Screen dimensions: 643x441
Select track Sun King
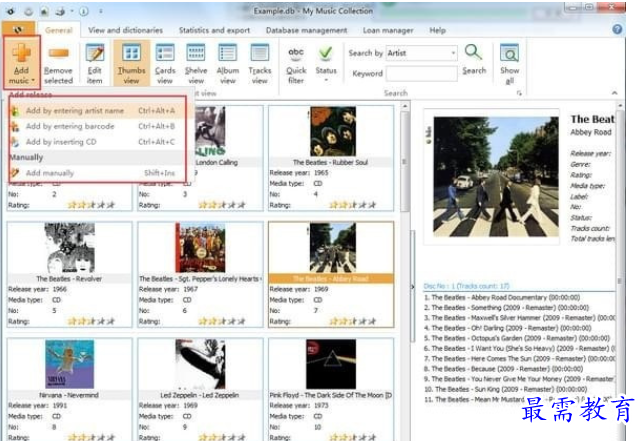[506, 389]
